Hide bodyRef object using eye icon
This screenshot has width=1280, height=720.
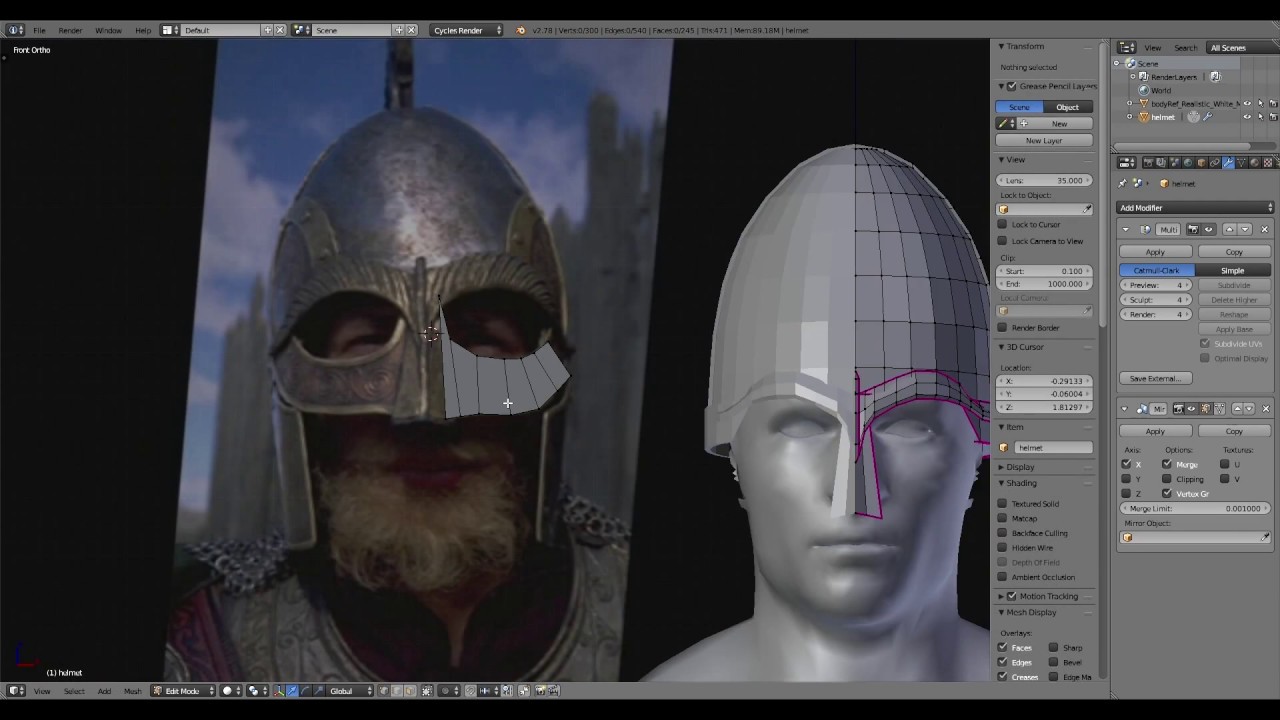(x=1247, y=103)
